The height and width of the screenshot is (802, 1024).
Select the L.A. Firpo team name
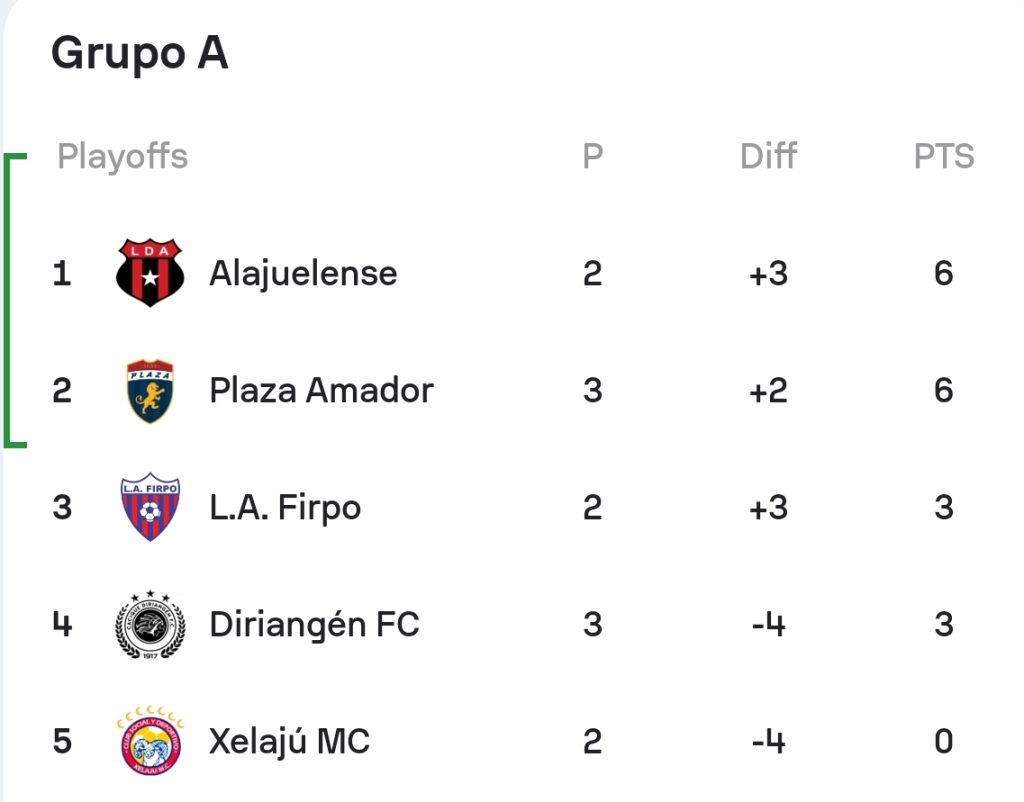285,508
